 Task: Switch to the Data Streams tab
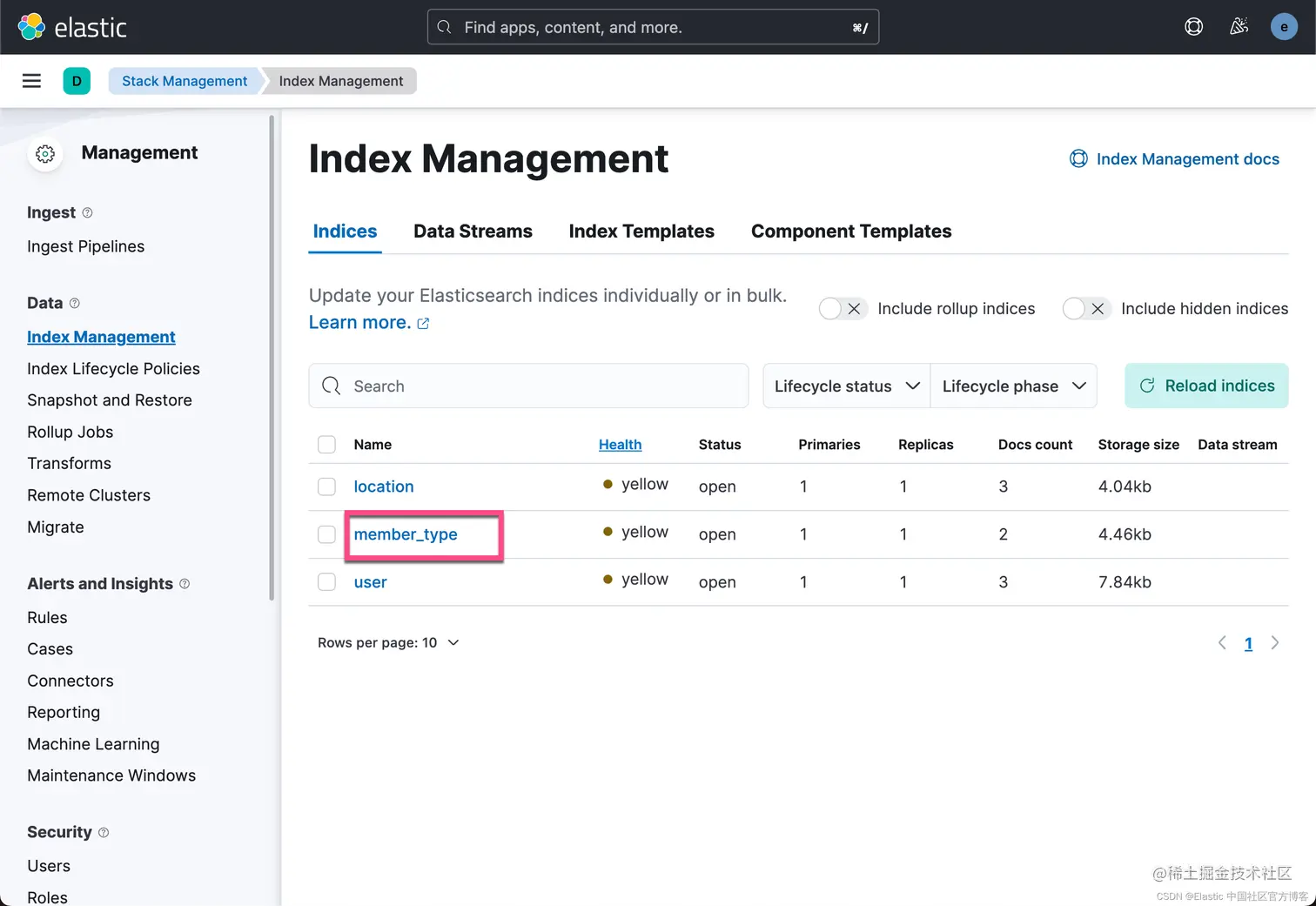473,232
